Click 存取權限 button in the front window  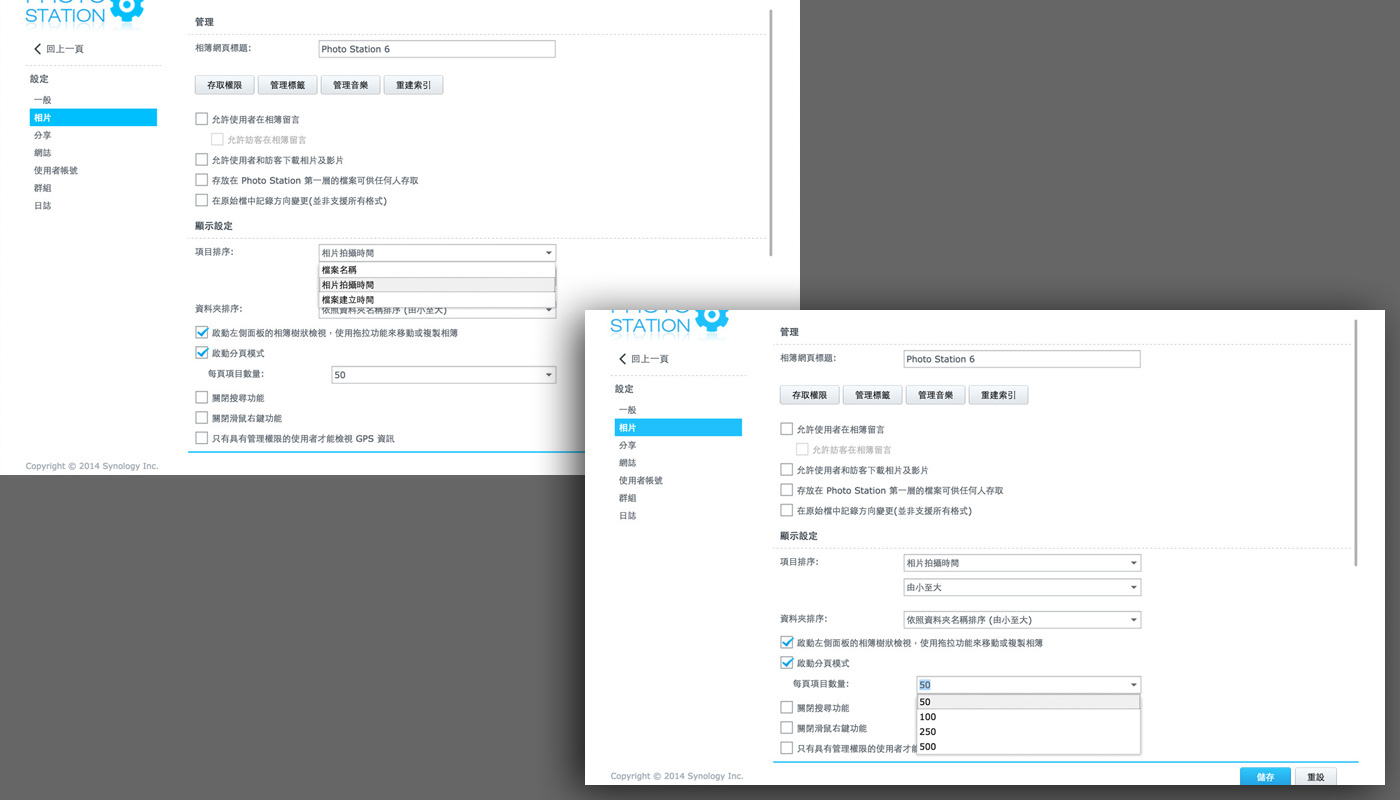click(809, 395)
